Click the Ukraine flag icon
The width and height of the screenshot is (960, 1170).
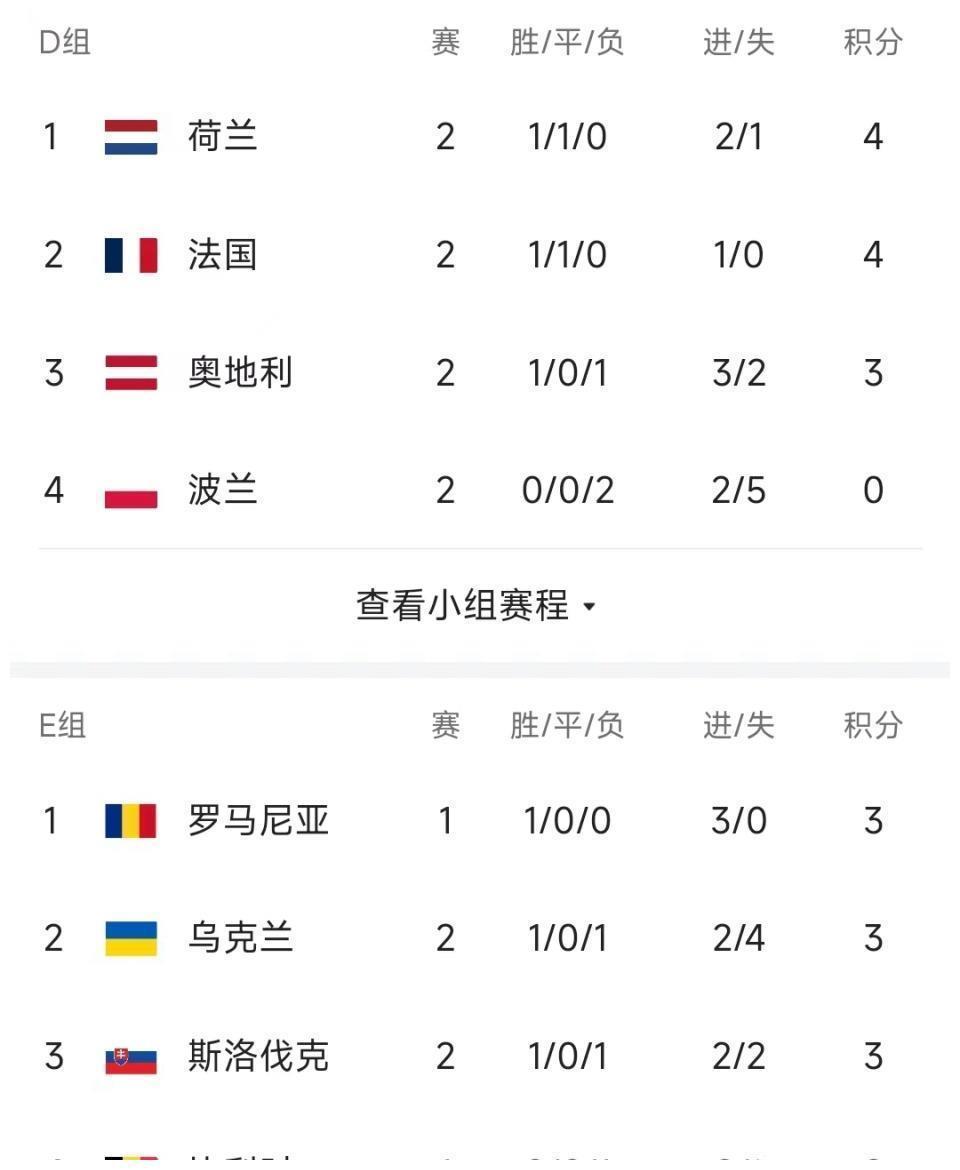click(131, 938)
